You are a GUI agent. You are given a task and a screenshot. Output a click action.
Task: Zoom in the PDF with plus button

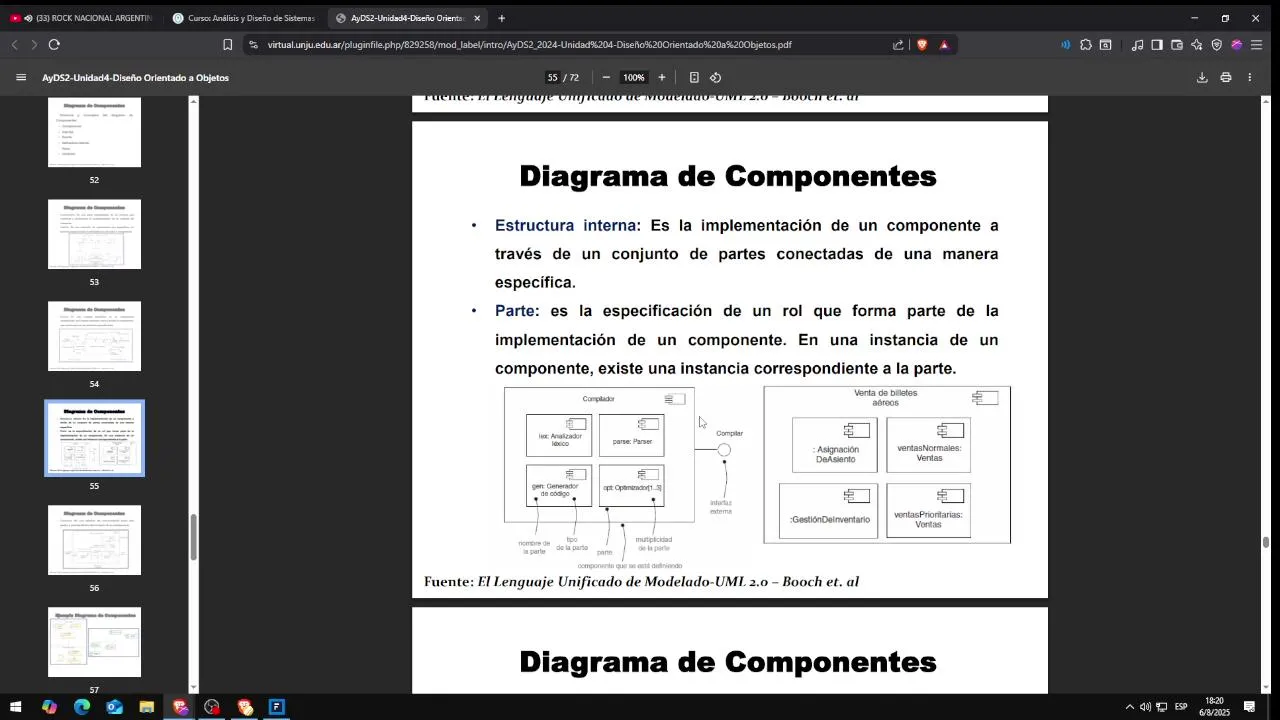[661, 77]
